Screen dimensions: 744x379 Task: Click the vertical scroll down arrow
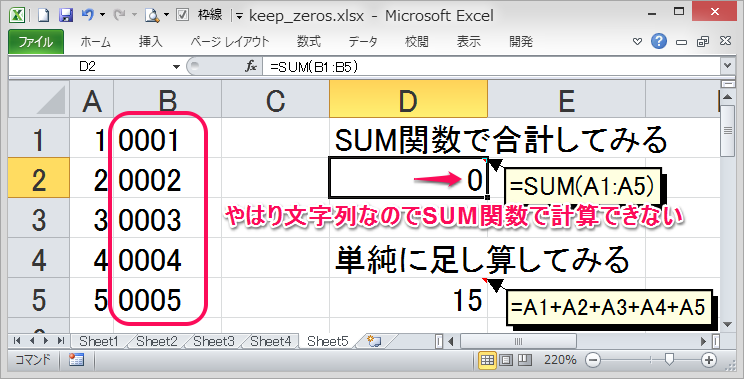pos(726,324)
